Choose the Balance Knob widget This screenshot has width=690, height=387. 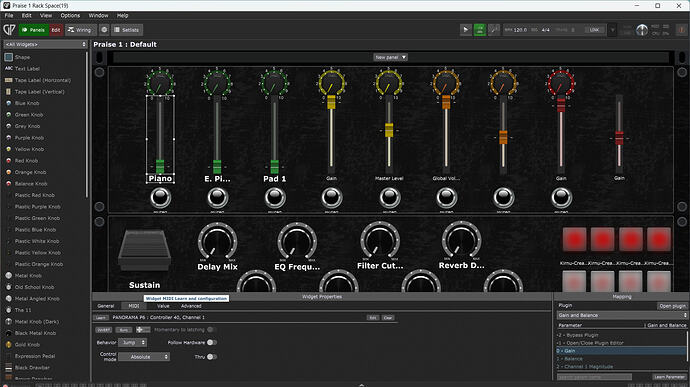point(26,184)
